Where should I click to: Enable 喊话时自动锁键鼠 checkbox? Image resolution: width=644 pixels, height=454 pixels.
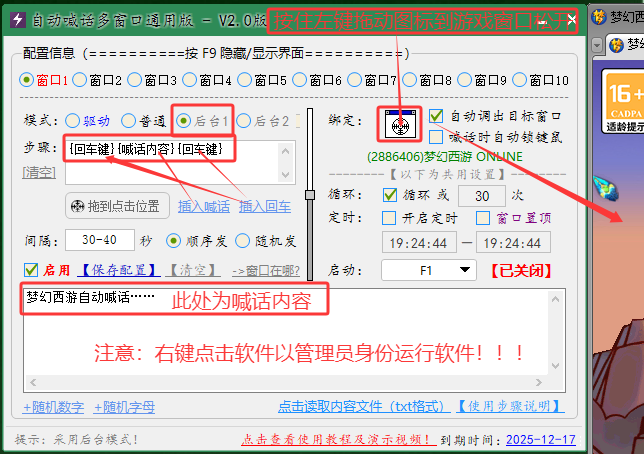[x=436, y=137]
